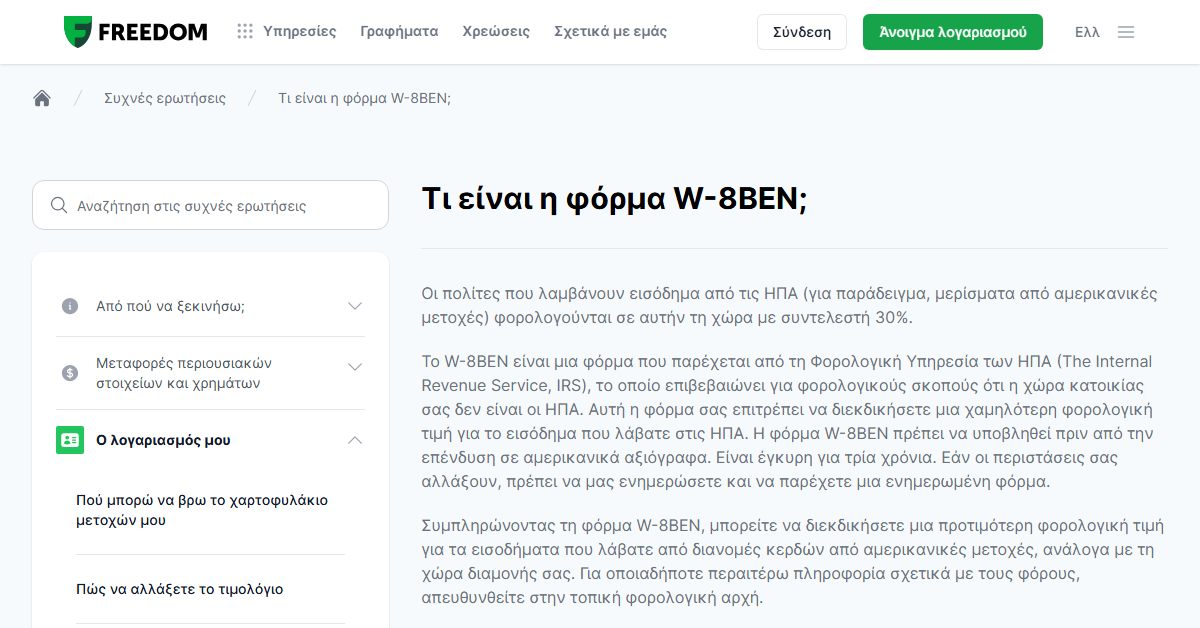Click the dollar coin icon for Μεταφορές
Image resolution: width=1200 pixels, height=628 pixels.
point(70,373)
